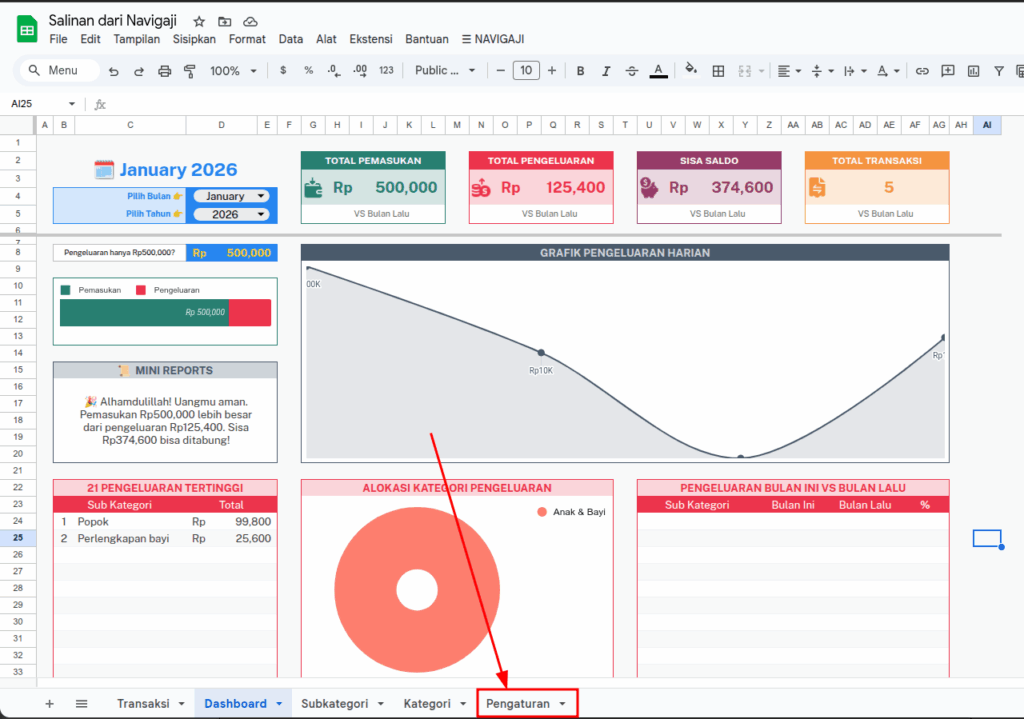The image size is (1024, 719).
Task: Open the text color picker
Action: click(658, 71)
